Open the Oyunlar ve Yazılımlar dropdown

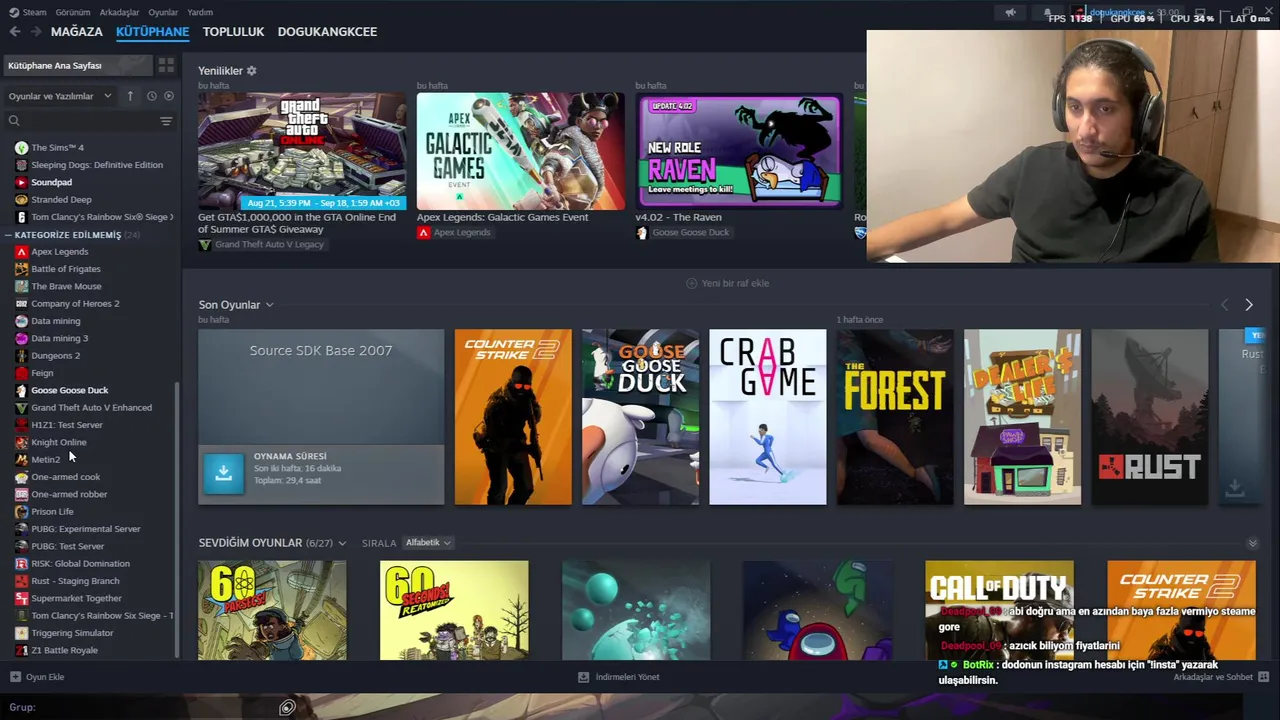(x=60, y=96)
